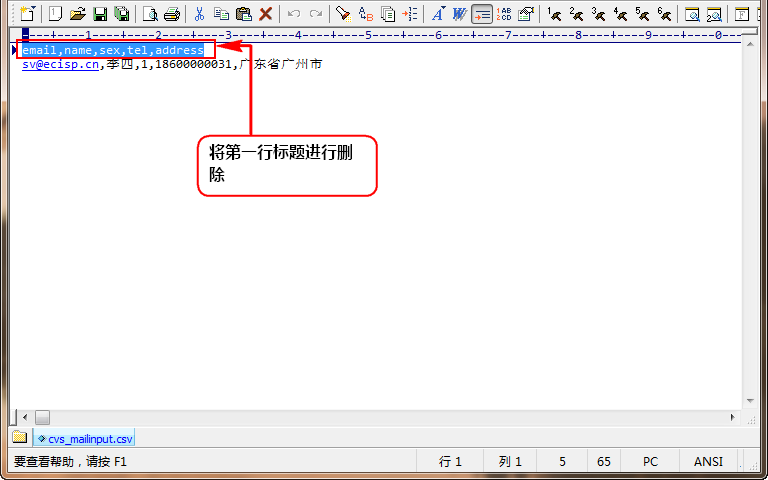Screen dimensions: 768x480
Task: Expand the new document dropdown icon
Action: (28, 14)
